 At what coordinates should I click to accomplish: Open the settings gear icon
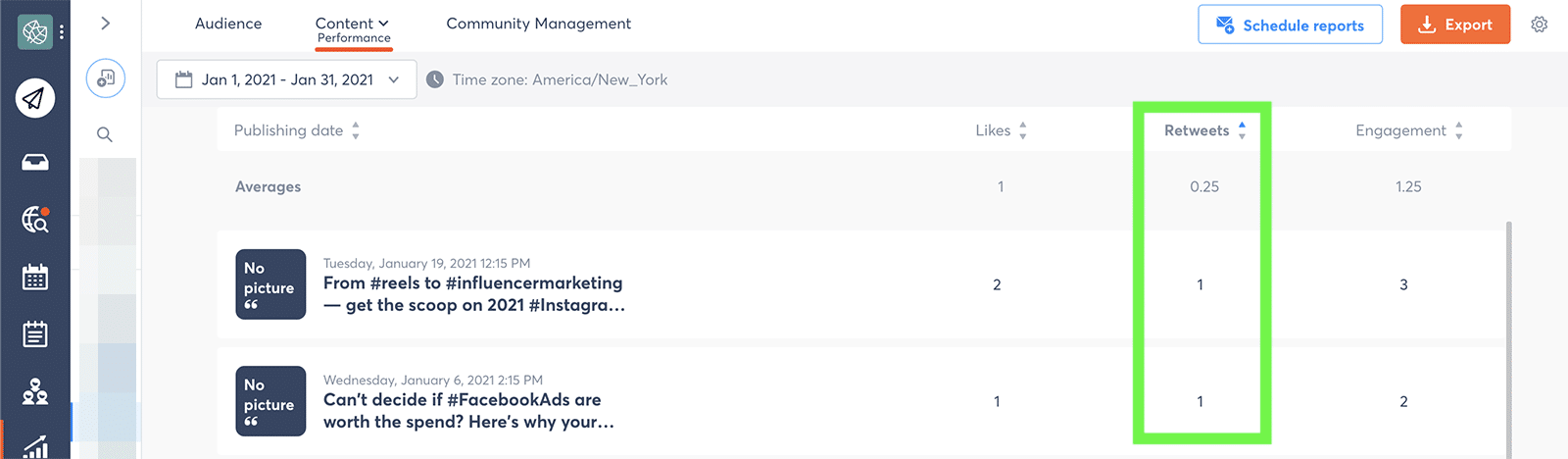click(1539, 25)
